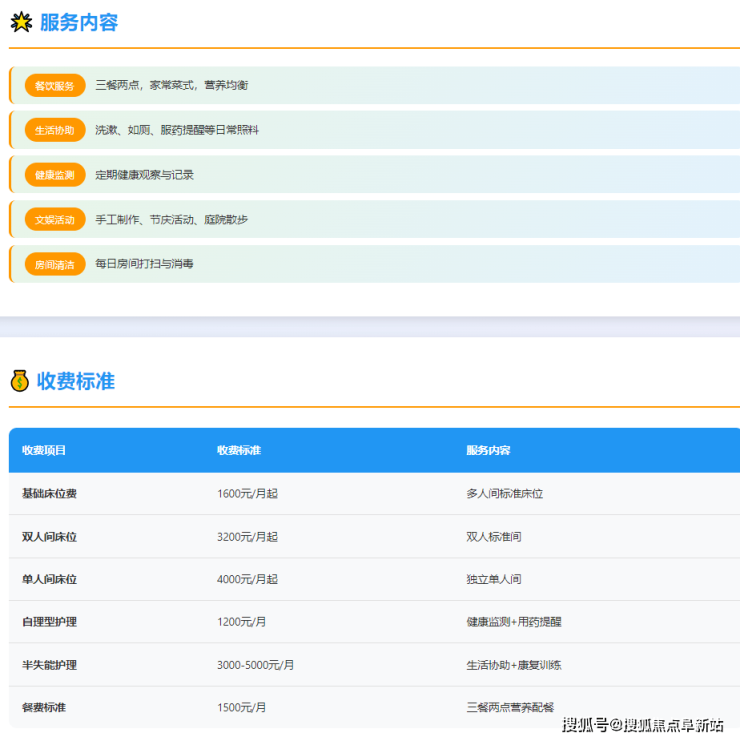Click the 健康监测 orange tag

(x=55, y=175)
